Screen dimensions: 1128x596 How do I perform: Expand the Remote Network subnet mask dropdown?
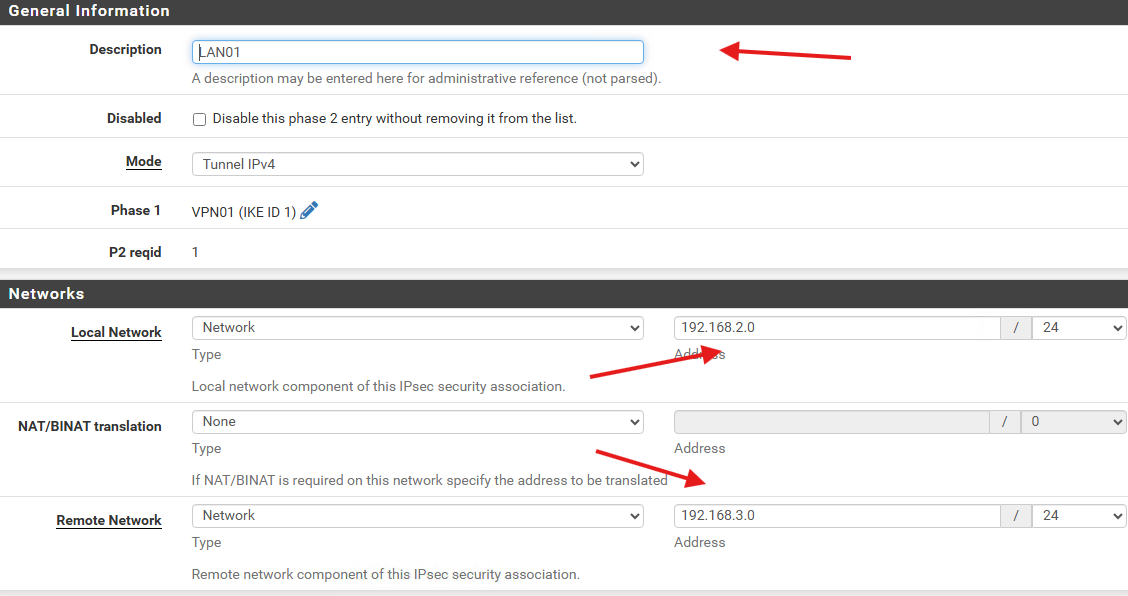pos(1078,516)
